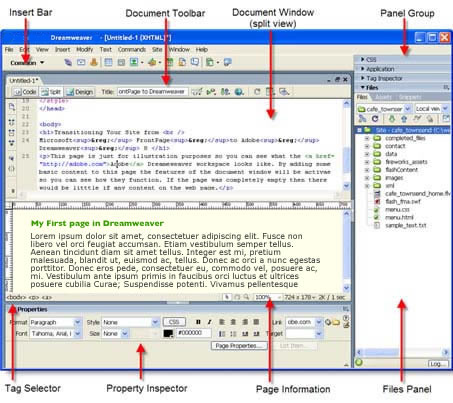Click the green Get Files arrow icon

392,119
